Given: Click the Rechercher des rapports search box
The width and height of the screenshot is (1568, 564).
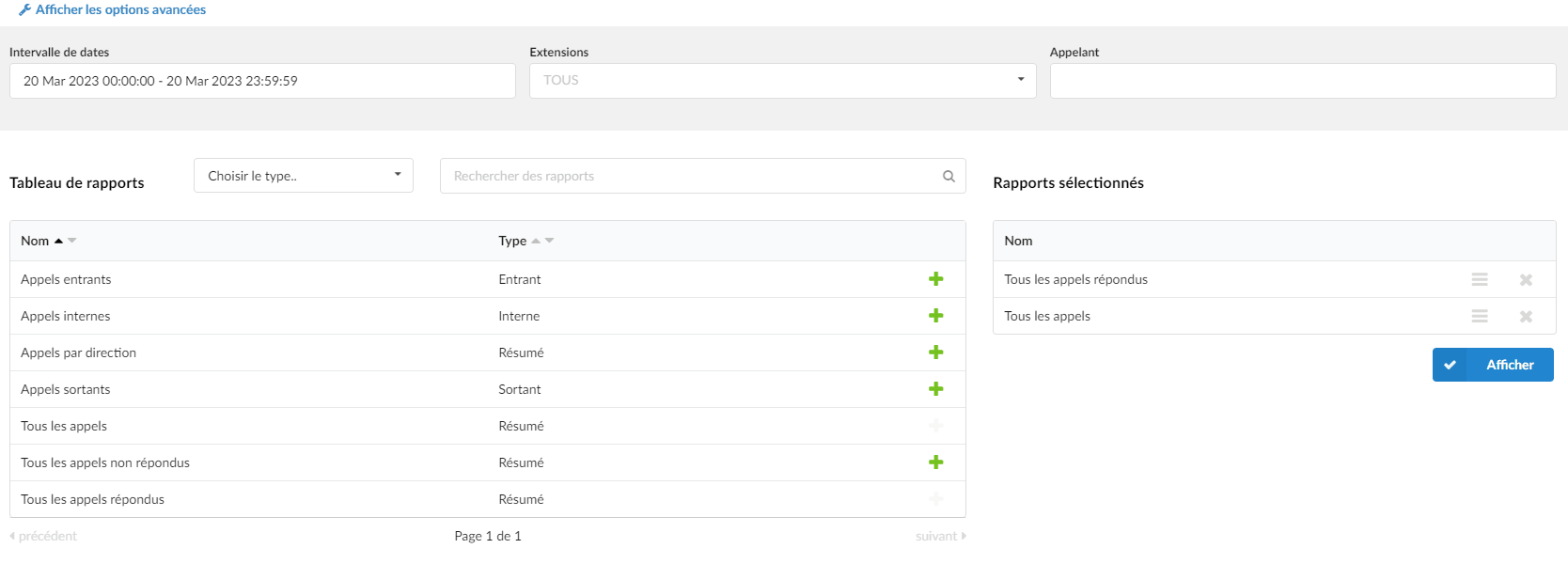Looking at the screenshot, I should [702, 176].
